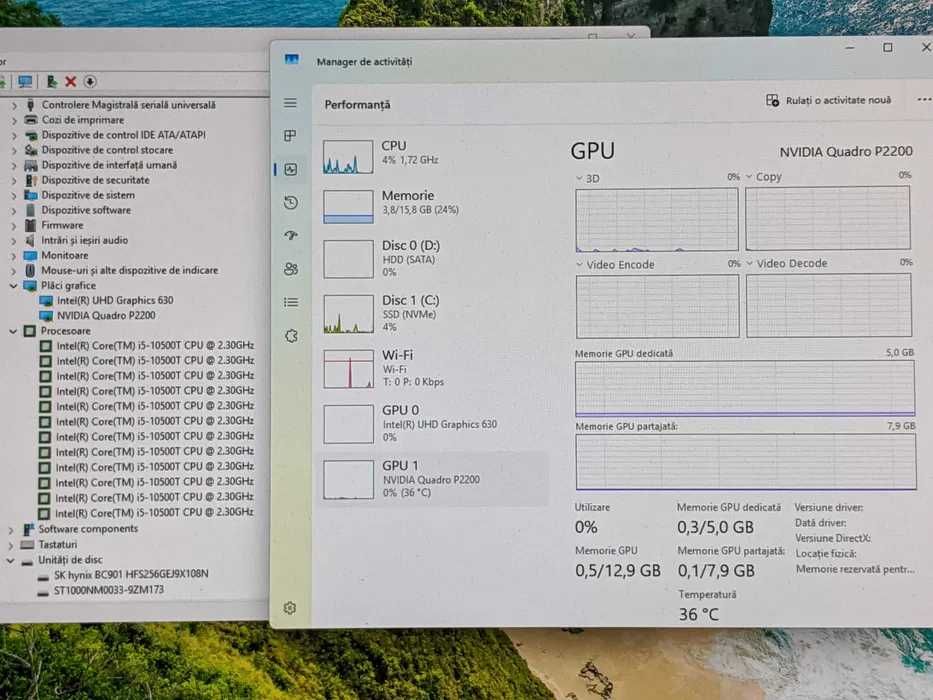Select GPU 1 NVIDIA Quadro P2200 entry
933x700 pixels.
pos(434,479)
